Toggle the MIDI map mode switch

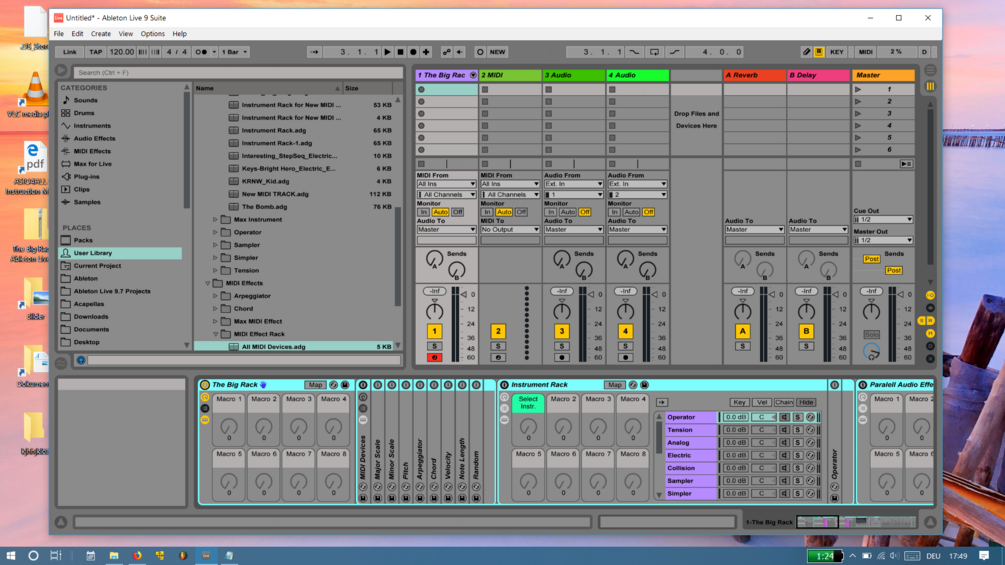[866, 52]
